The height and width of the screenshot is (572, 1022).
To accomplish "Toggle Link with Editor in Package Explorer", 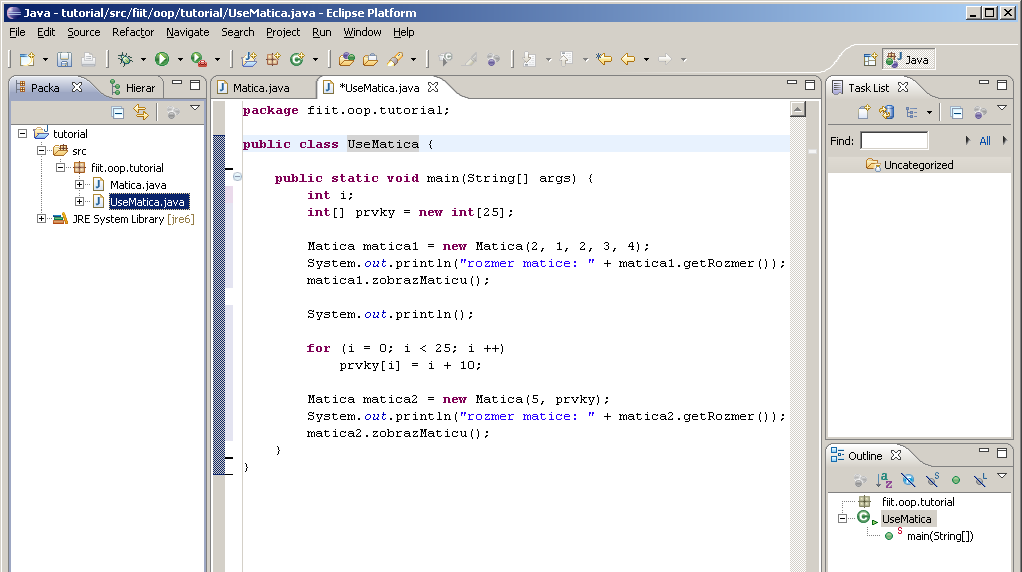I will point(141,112).
